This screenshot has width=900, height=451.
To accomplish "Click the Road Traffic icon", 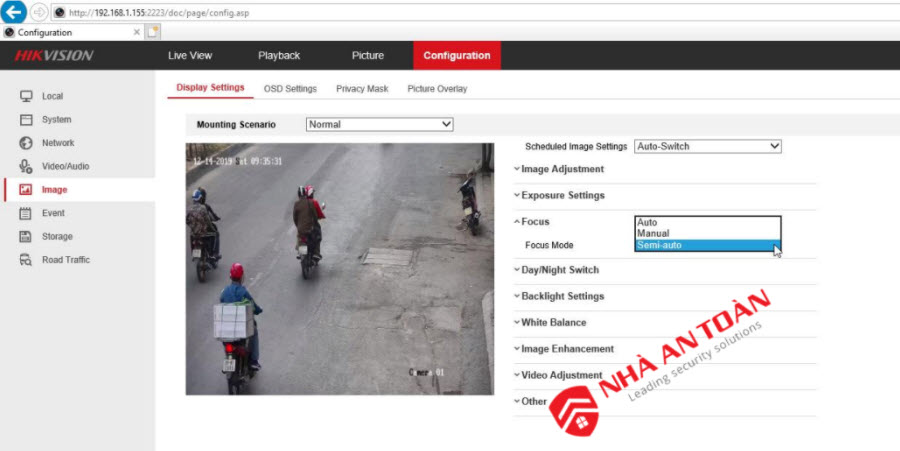I will pyautogui.click(x=26, y=260).
